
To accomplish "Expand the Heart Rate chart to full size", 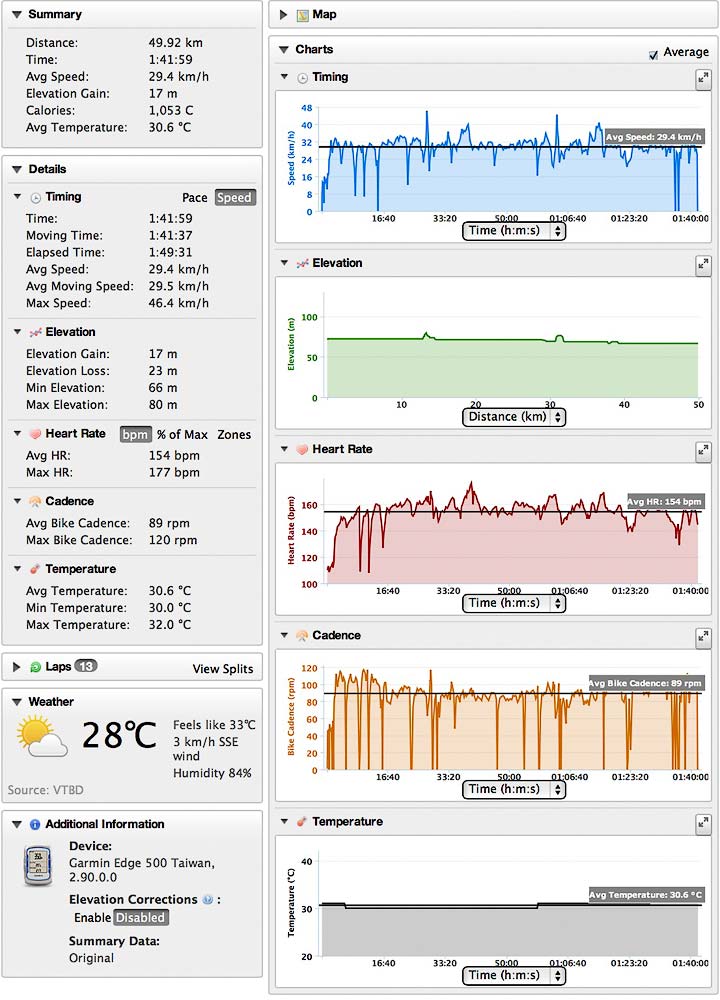I will point(703,452).
